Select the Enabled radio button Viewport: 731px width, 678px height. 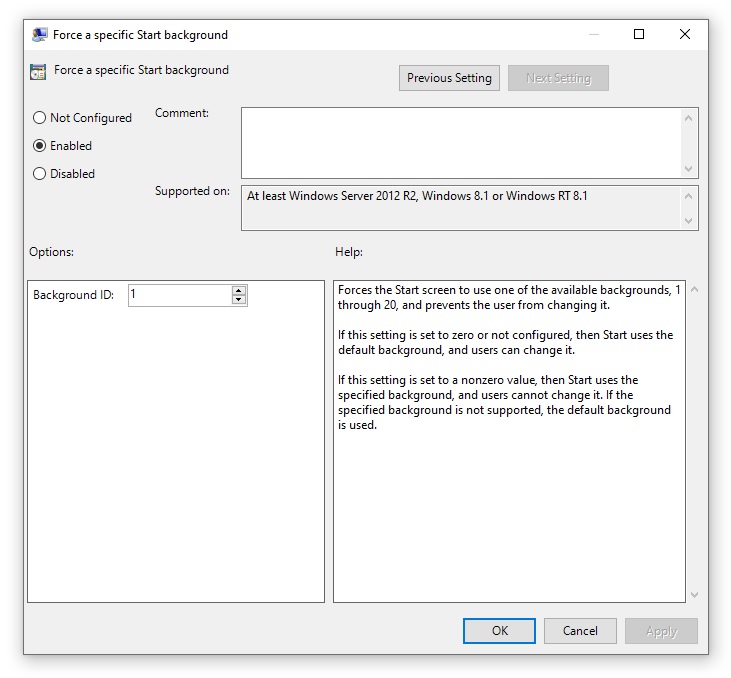pos(40,146)
